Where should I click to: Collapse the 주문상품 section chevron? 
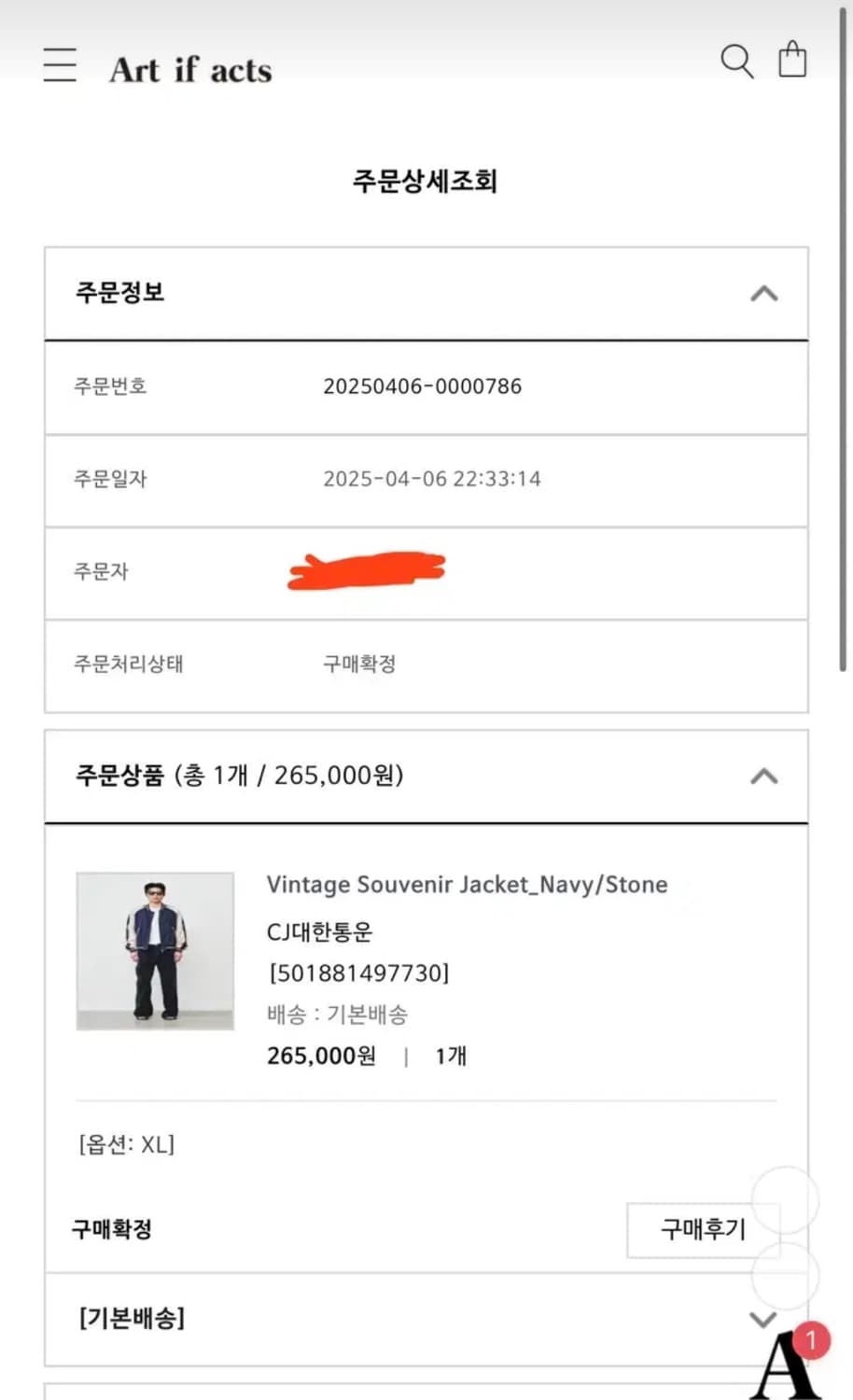tap(763, 776)
